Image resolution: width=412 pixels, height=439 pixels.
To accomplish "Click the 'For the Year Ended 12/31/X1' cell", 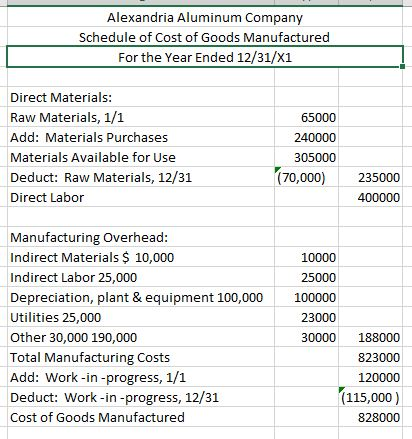I will pyautogui.click(x=205, y=57).
